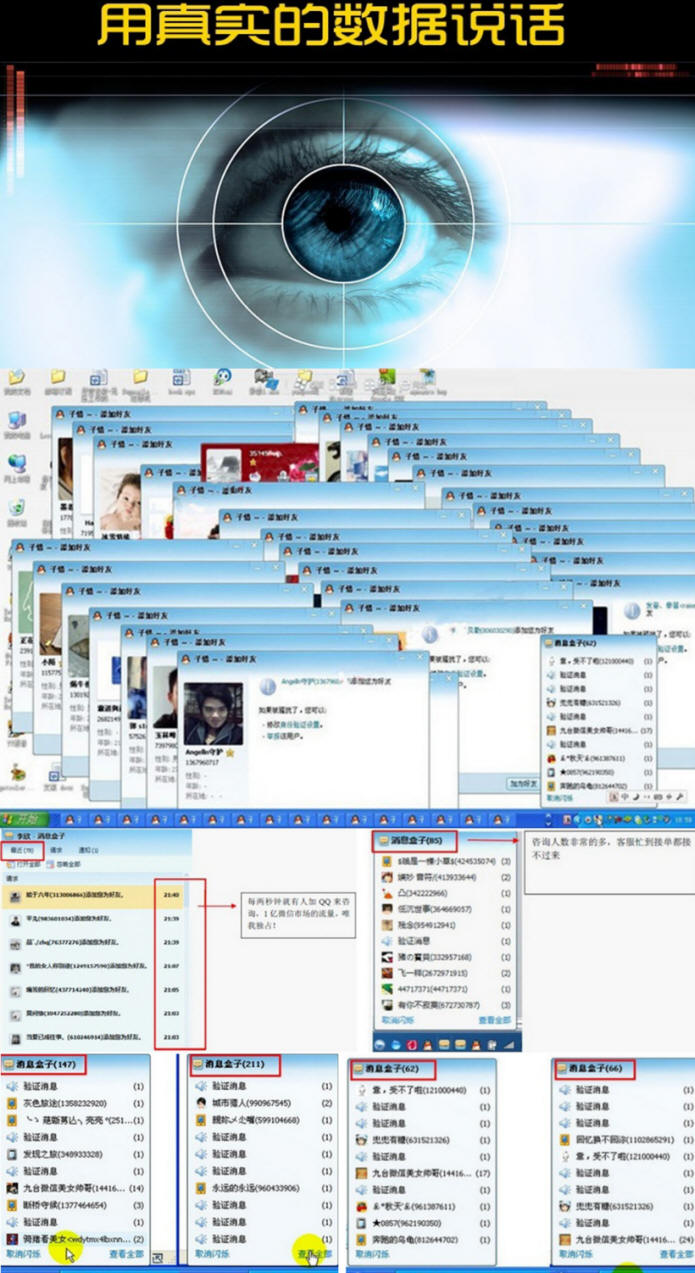Open My Documents icon on desktop
Image resolution: width=695 pixels, height=1273 pixels.
(x=16, y=381)
